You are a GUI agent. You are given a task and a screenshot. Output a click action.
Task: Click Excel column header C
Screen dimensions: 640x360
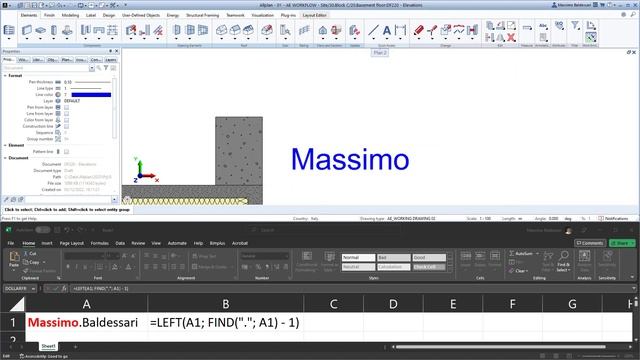coord(333,304)
